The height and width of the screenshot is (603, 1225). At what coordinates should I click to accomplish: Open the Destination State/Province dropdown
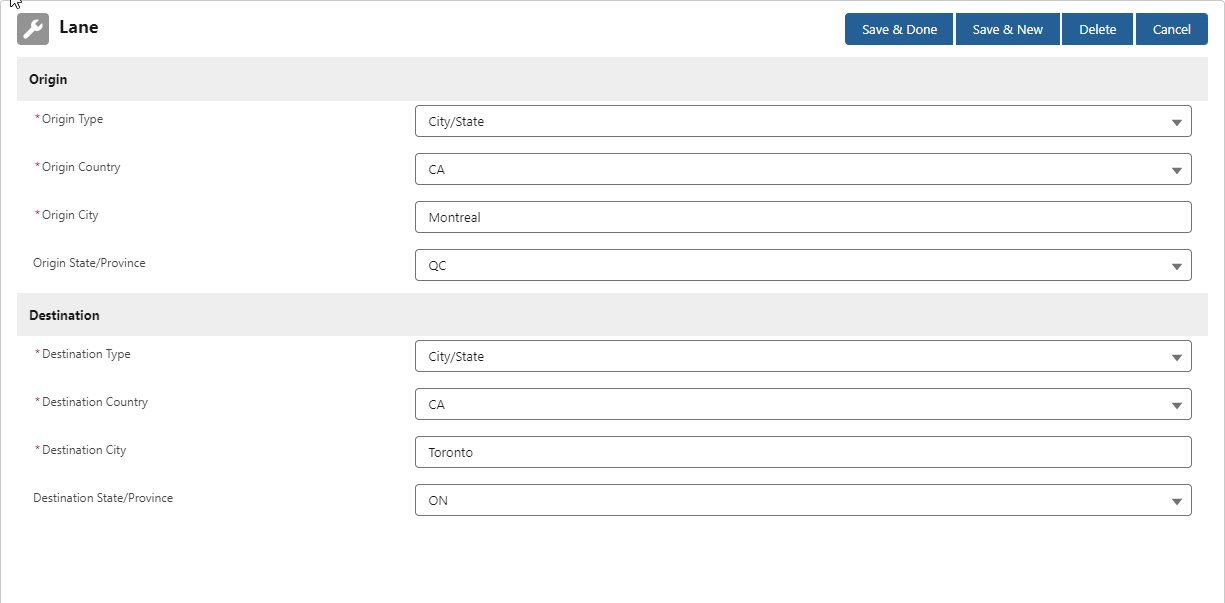[x=803, y=500]
